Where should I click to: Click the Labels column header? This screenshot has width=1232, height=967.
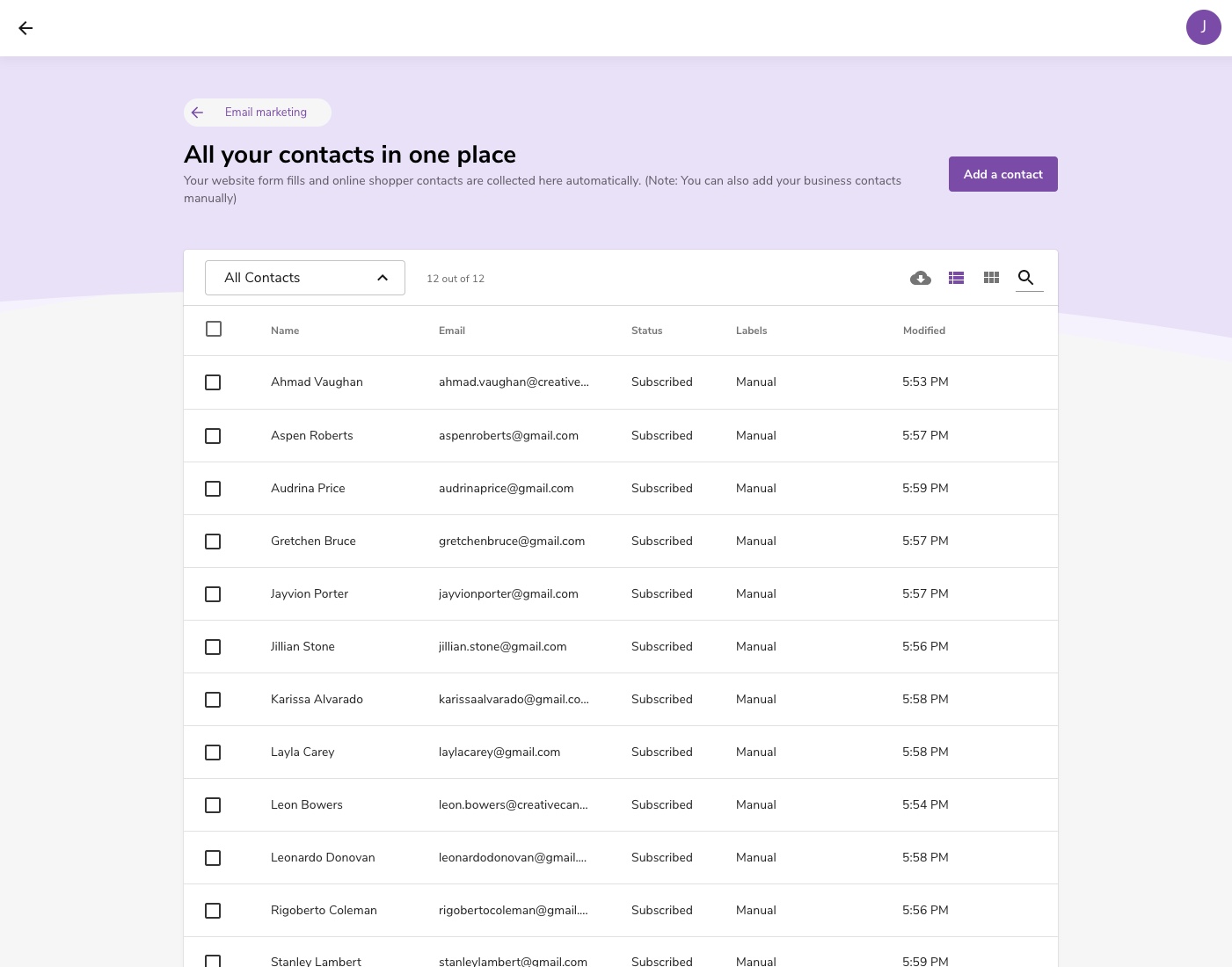[x=751, y=331]
